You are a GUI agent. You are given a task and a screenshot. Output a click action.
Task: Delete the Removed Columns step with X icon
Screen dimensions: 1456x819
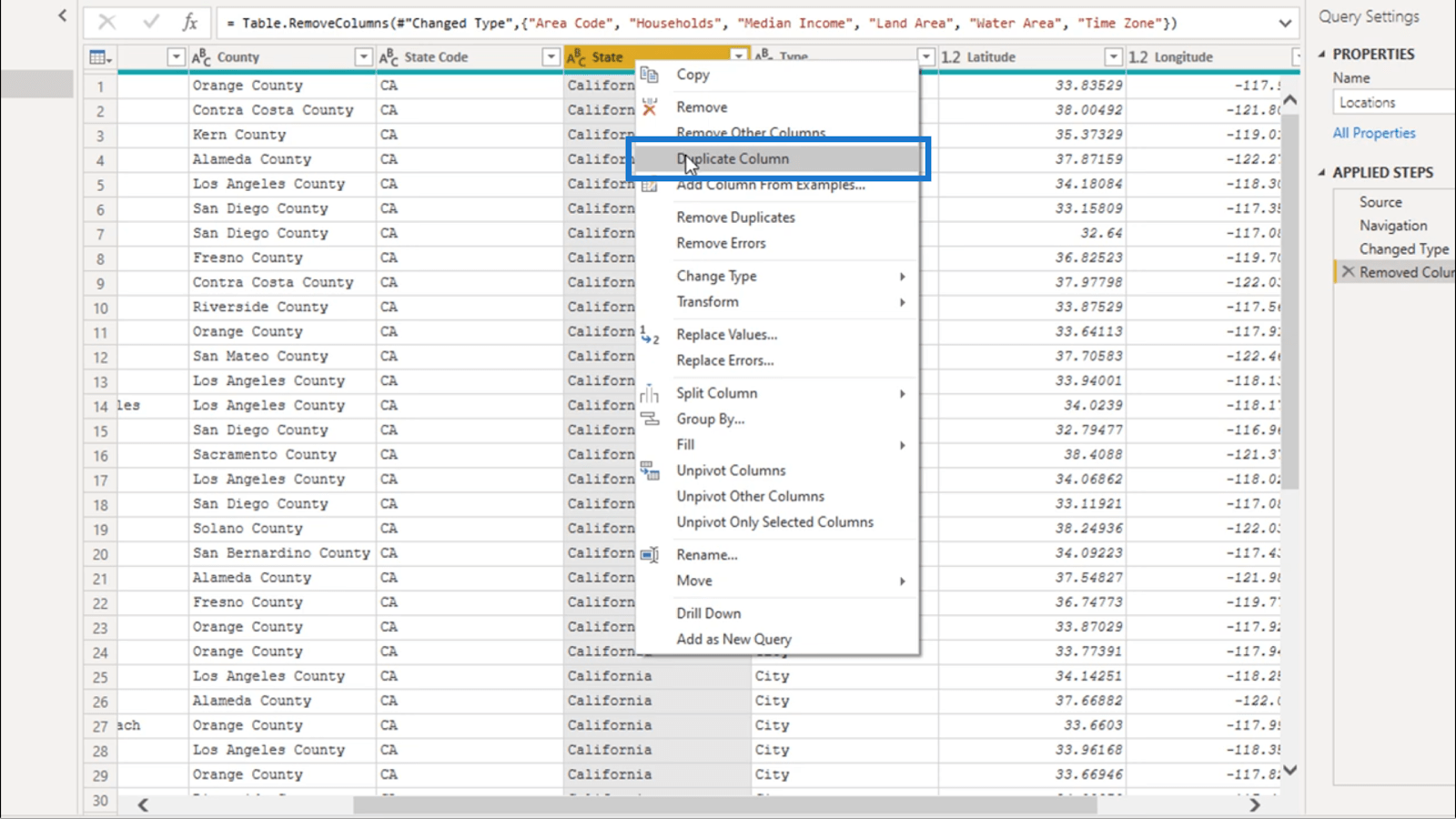click(1348, 272)
